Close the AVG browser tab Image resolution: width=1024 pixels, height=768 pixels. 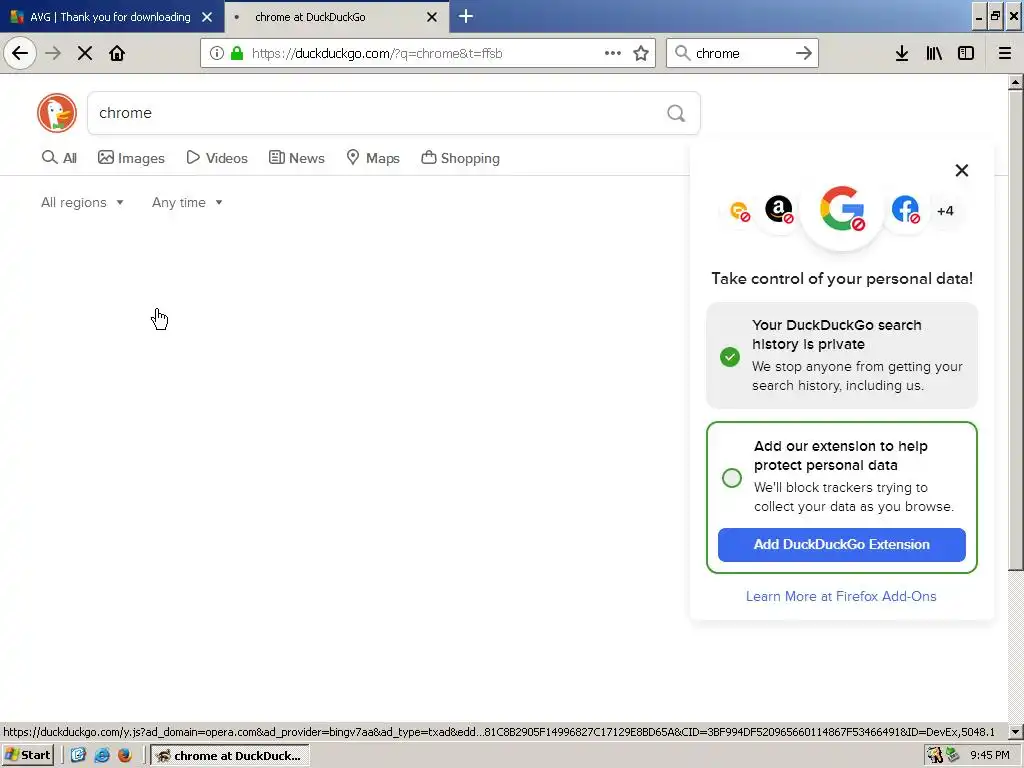[207, 17]
